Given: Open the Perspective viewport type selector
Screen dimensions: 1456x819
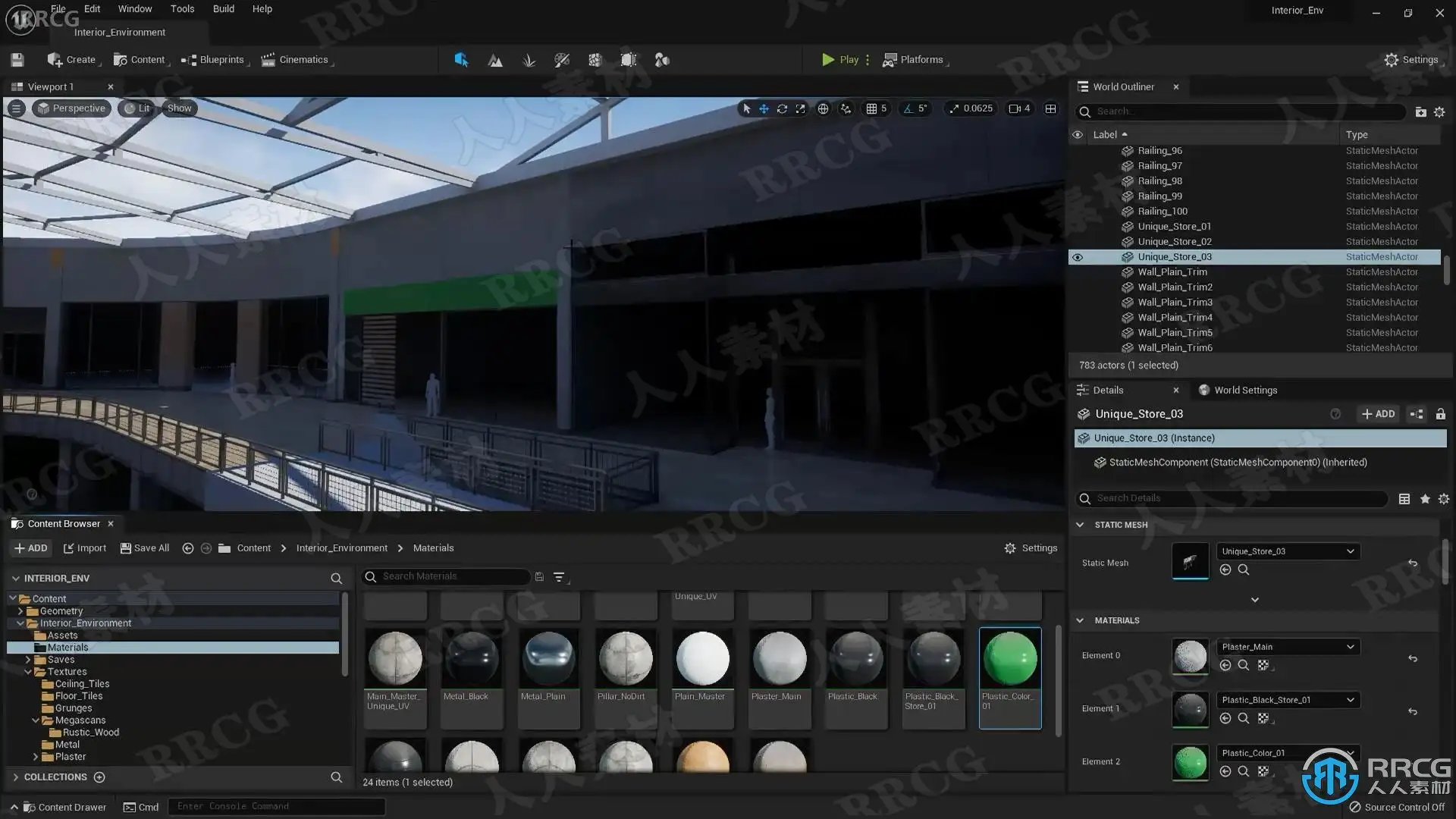Looking at the screenshot, I should pos(71,108).
